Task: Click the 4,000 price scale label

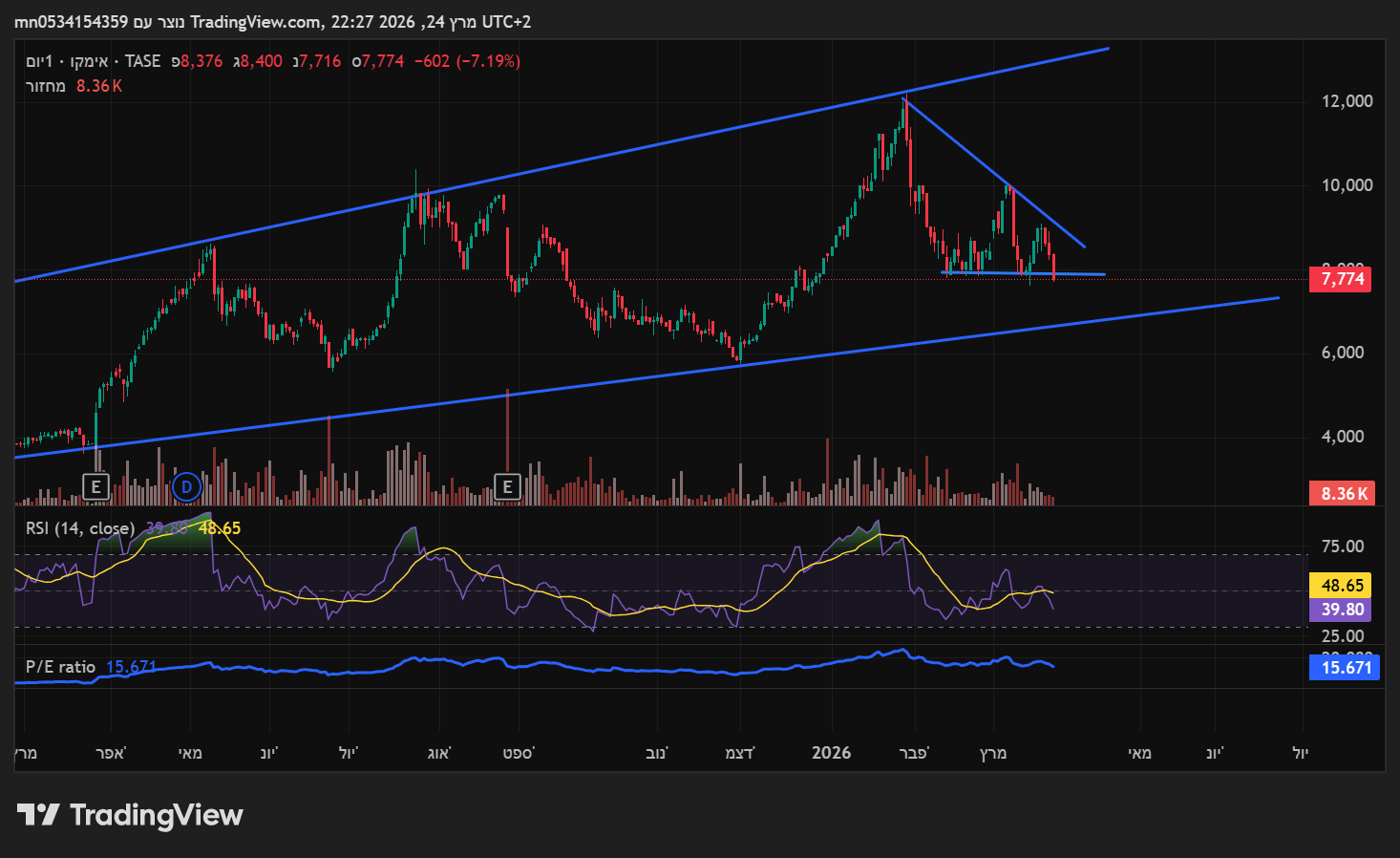Action: tap(1343, 437)
